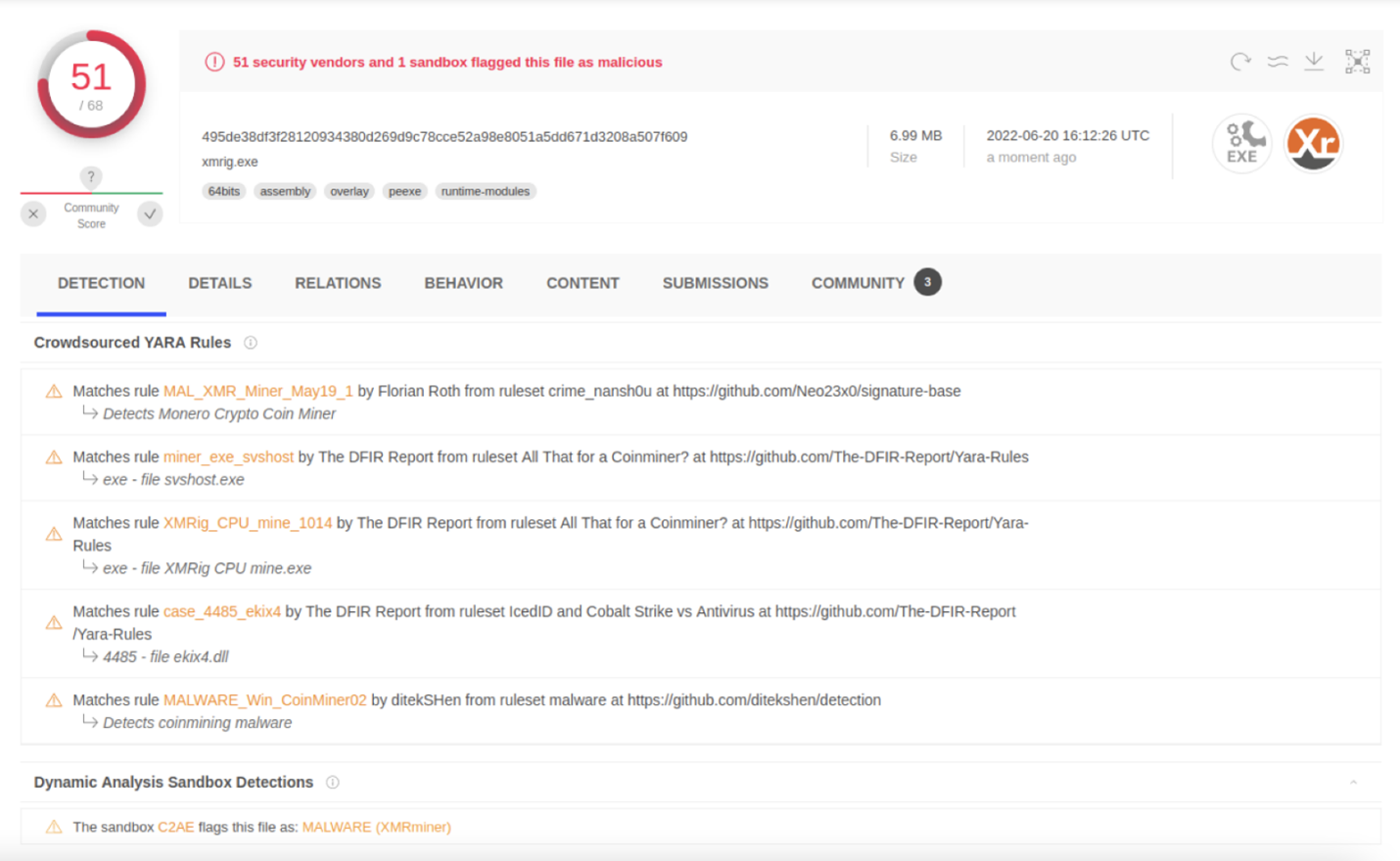1400x861 pixels.
Task: Open the MAL_XMR_Miner_May19_1 rule link
Action: [x=257, y=391]
